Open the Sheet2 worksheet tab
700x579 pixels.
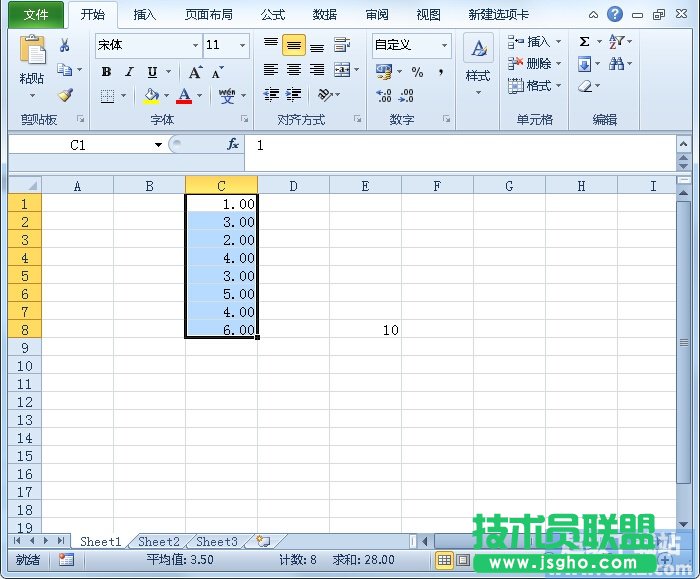pos(158,541)
